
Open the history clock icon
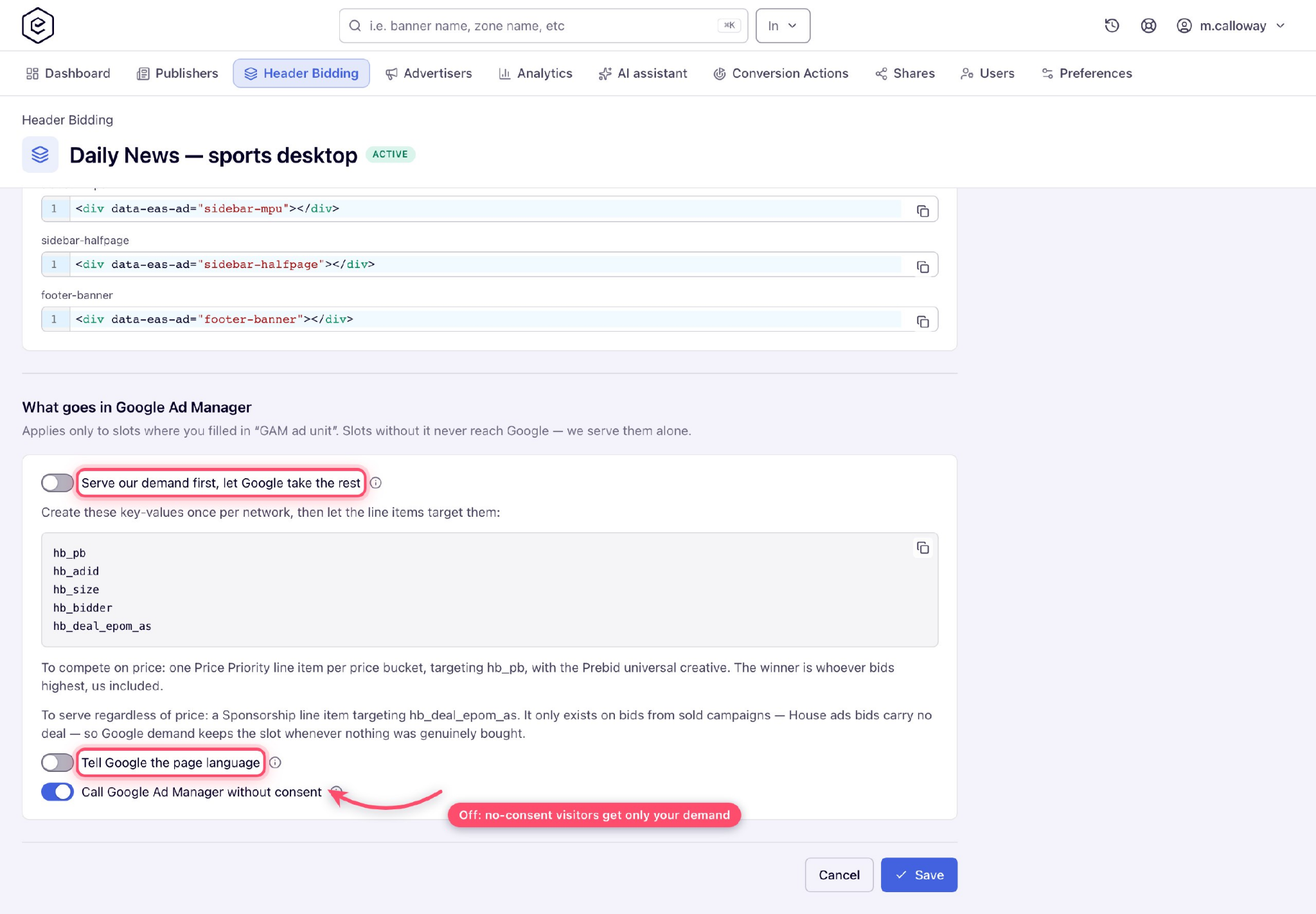click(1112, 26)
